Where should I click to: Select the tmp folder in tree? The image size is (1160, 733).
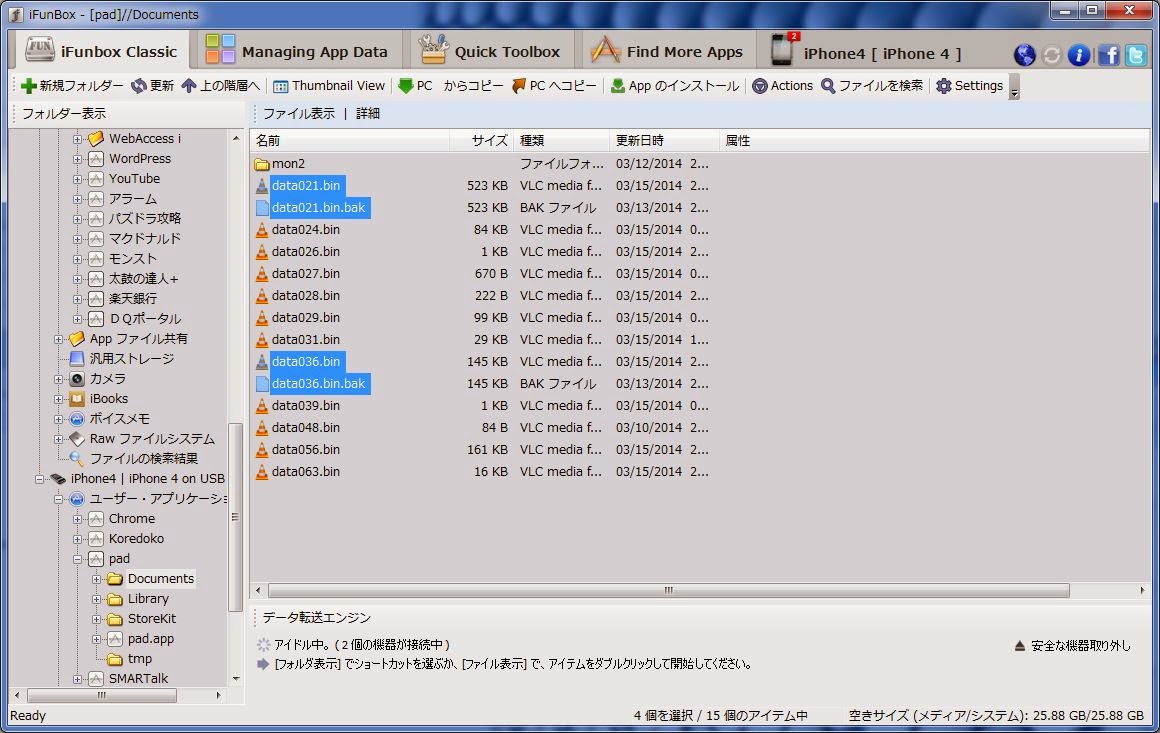pyautogui.click(x=139, y=659)
